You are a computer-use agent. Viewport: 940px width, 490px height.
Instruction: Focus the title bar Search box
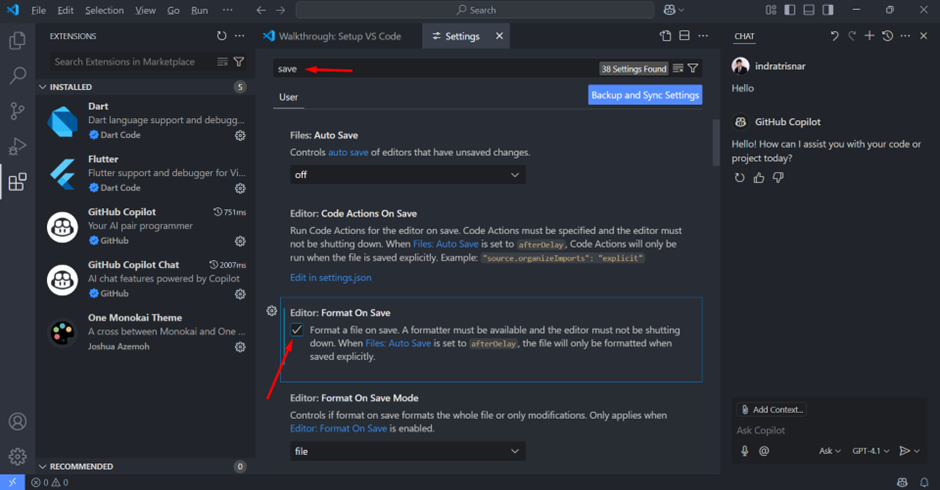point(475,10)
